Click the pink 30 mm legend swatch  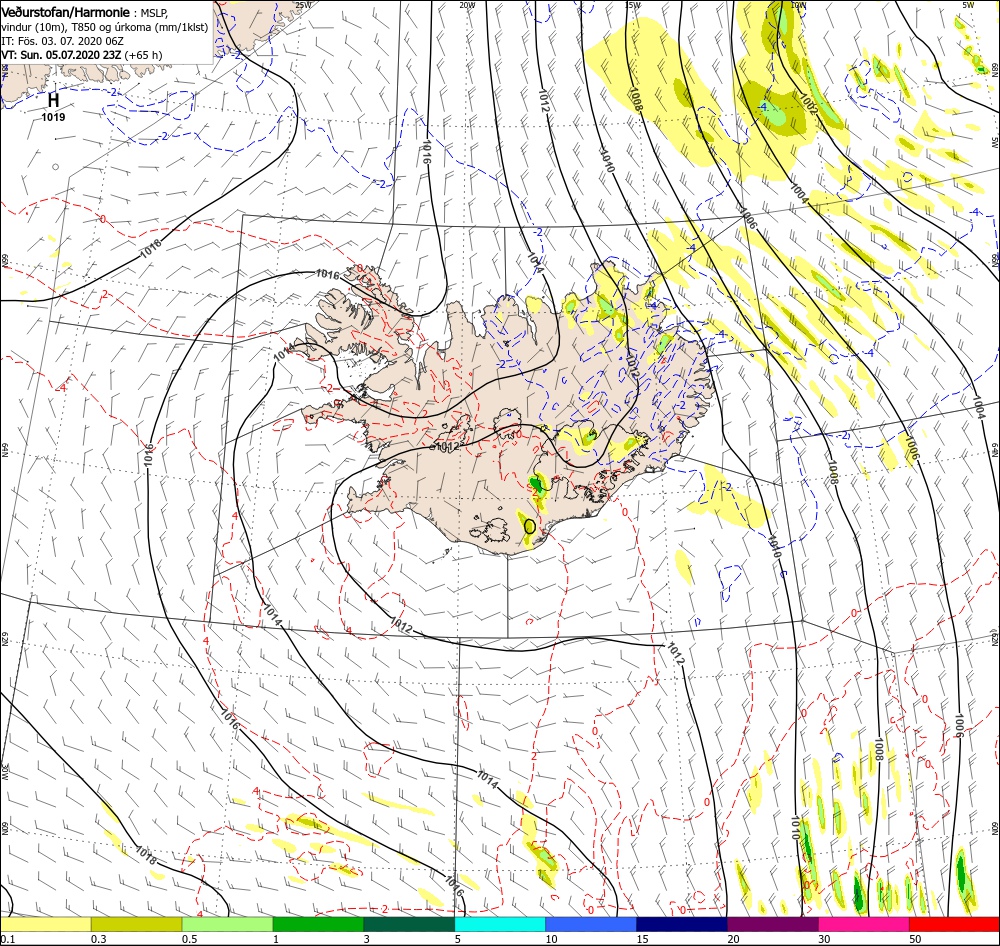[x=864, y=924]
